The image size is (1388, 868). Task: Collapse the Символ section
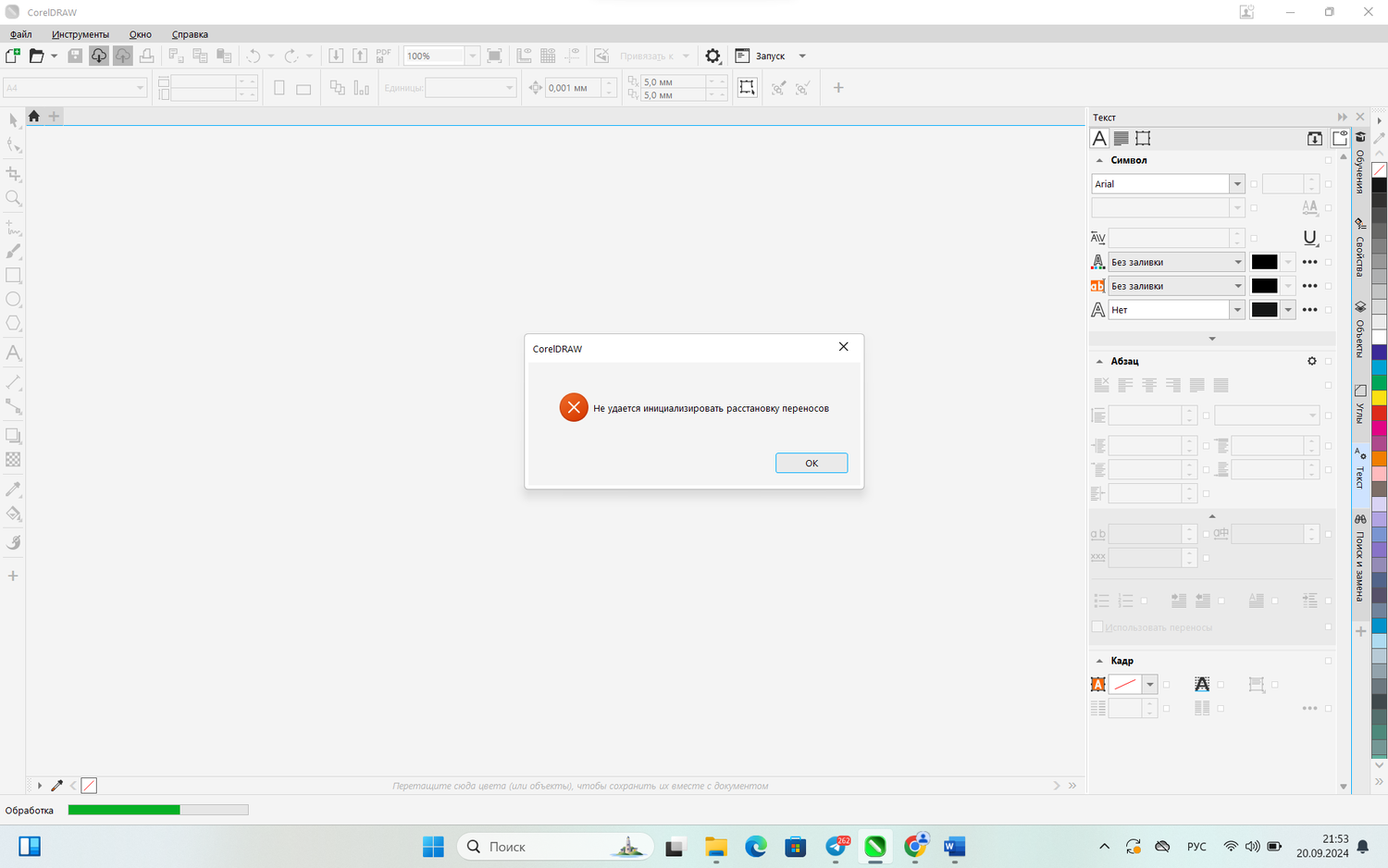pyautogui.click(x=1099, y=160)
